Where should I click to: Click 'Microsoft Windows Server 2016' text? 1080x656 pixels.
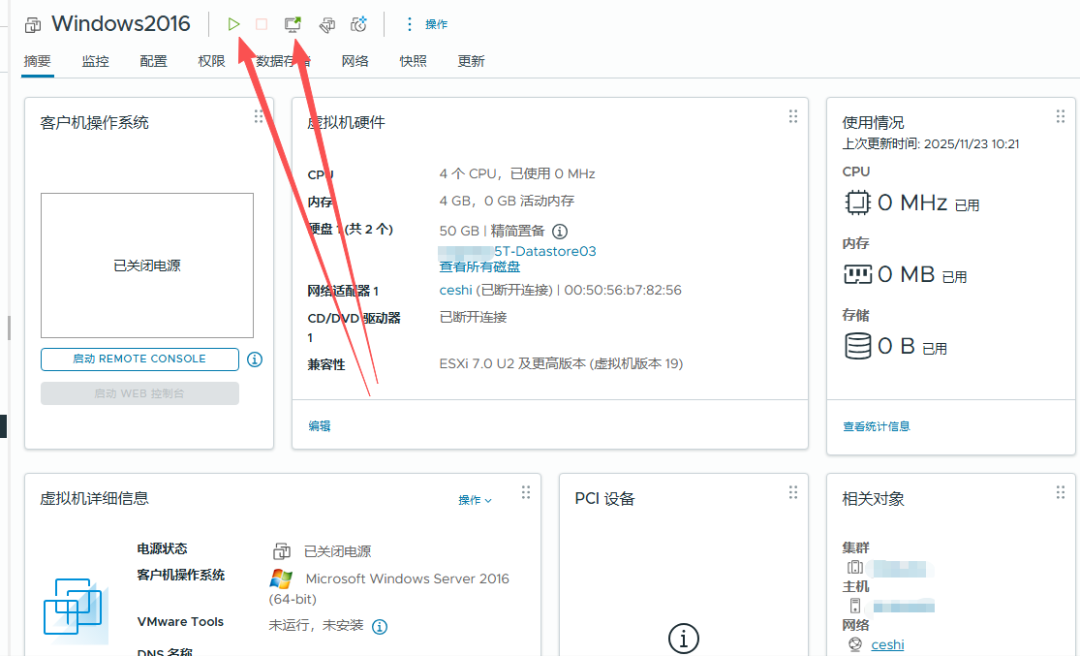[407, 579]
